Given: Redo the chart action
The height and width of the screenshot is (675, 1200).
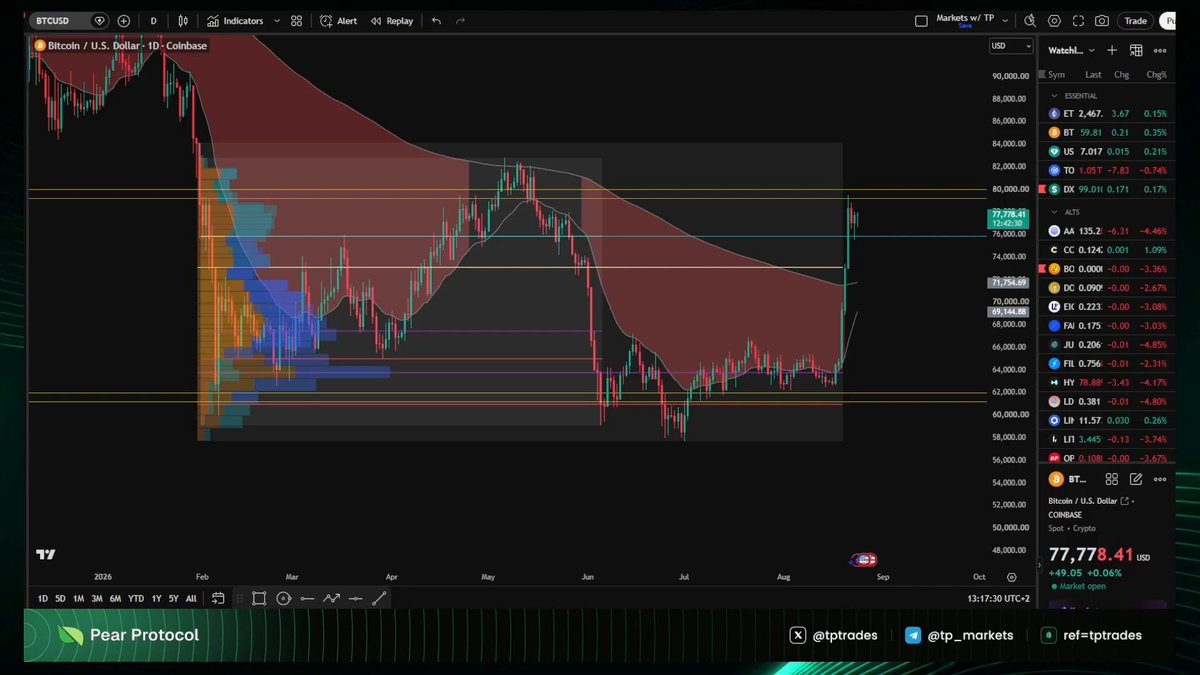Looking at the screenshot, I should pos(461,20).
